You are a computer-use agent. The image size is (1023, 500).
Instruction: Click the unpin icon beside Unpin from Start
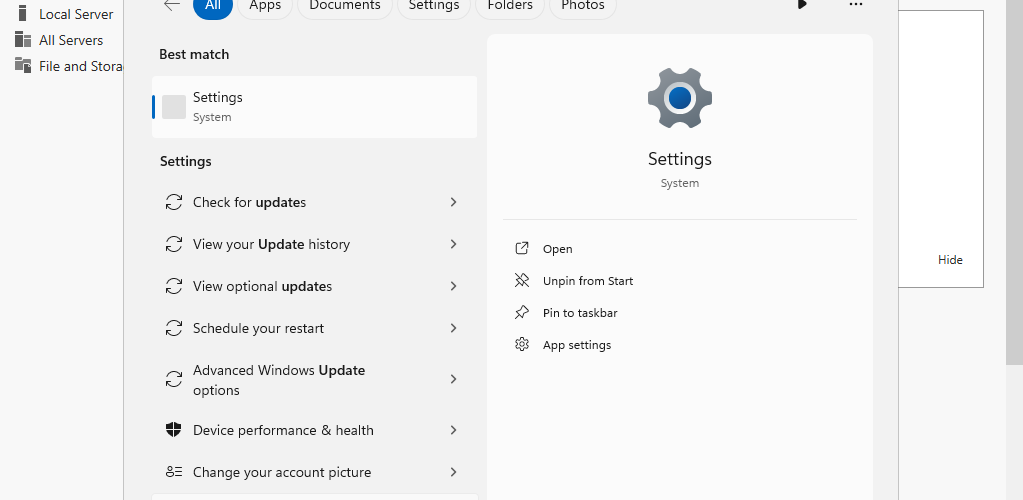[521, 281]
